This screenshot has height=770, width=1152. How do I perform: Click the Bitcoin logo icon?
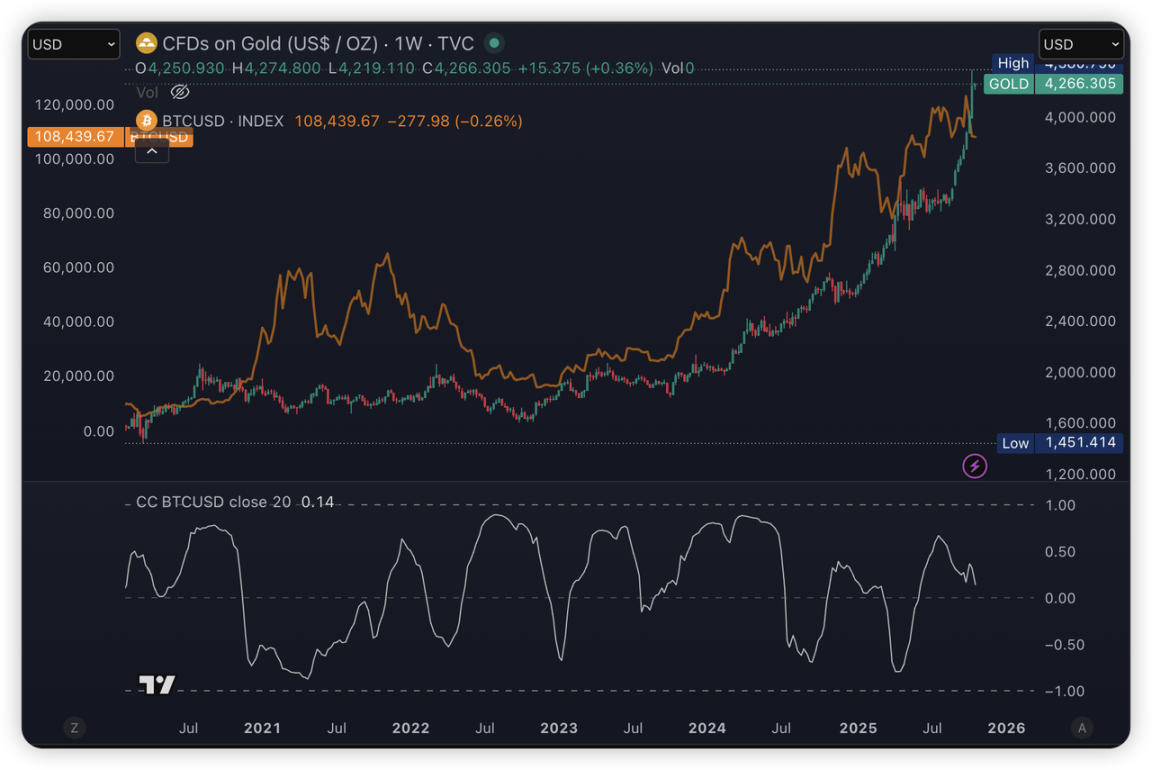147,121
